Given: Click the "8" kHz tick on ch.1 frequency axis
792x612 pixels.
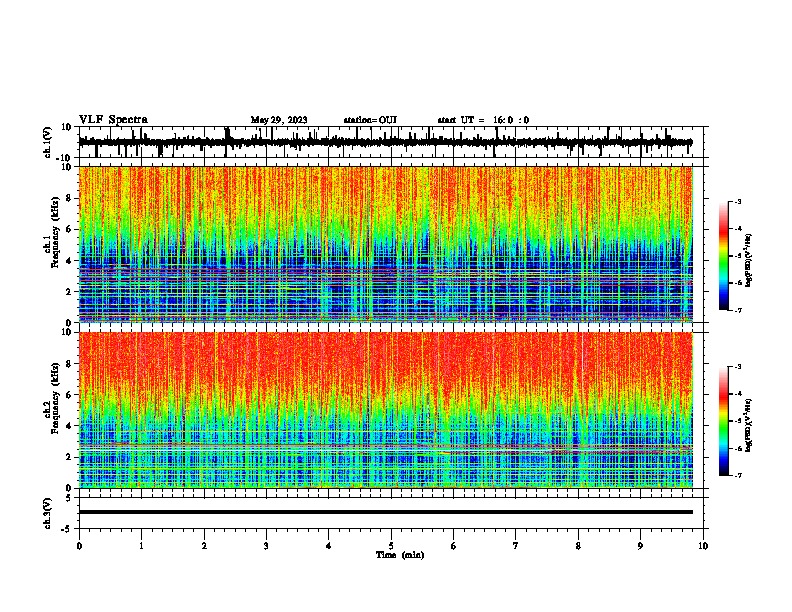Looking at the screenshot, I should tap(69, 198).
